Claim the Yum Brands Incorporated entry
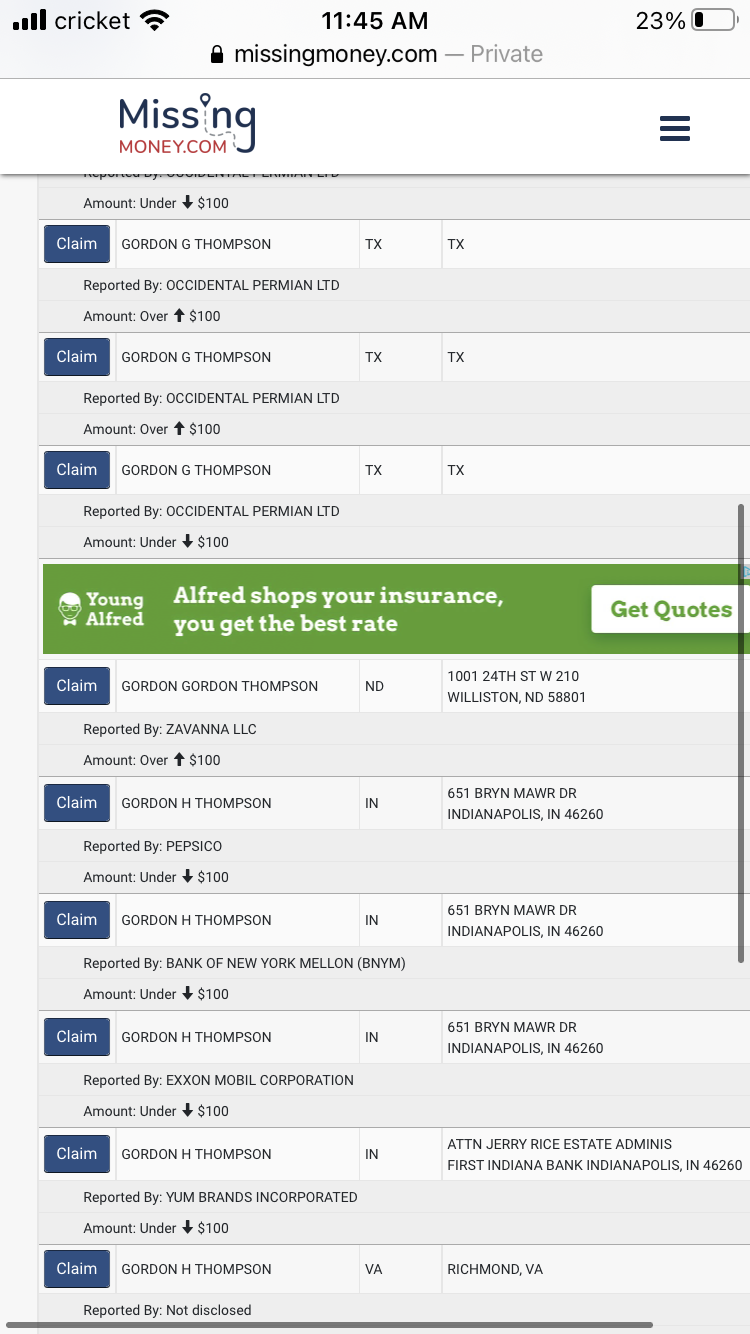Viewport: 750px width, 1334px height. click(x=77, y=1154)
